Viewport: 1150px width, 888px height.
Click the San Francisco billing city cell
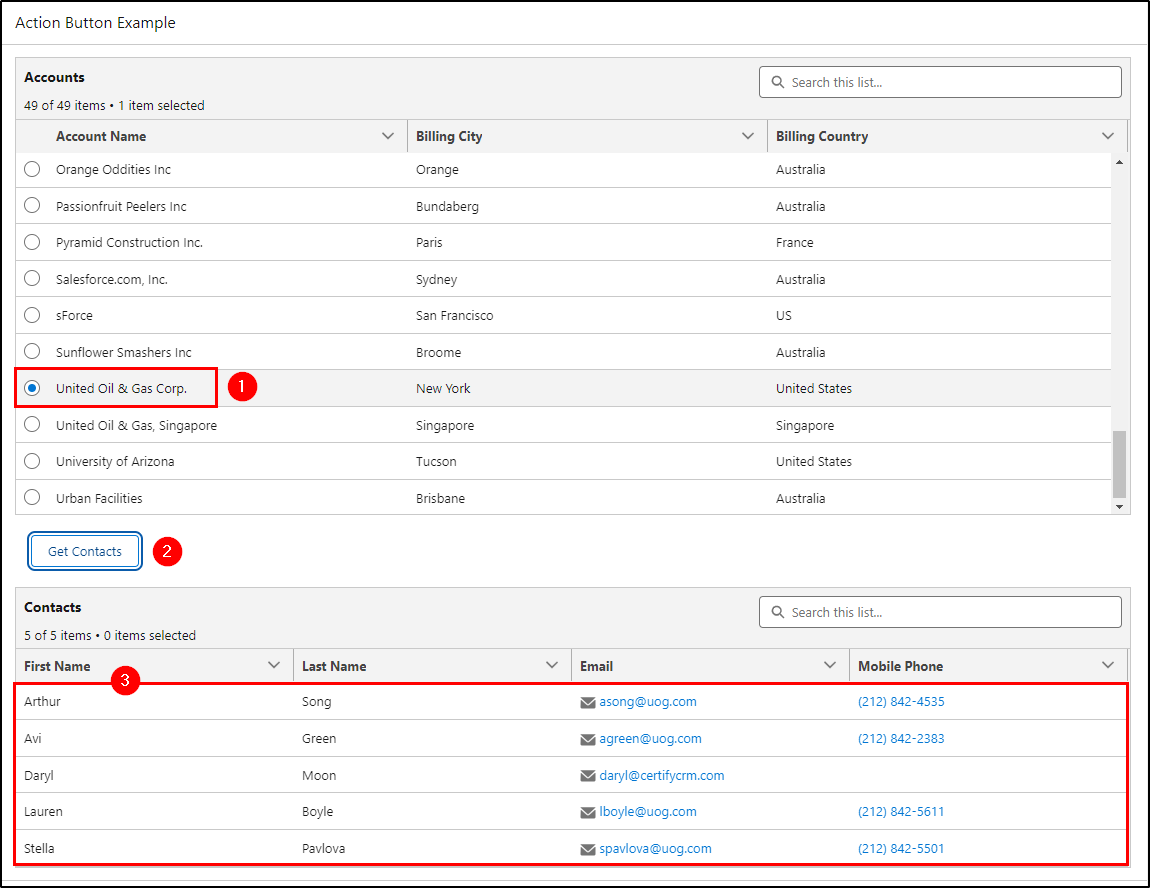click(x=455, y=315)
